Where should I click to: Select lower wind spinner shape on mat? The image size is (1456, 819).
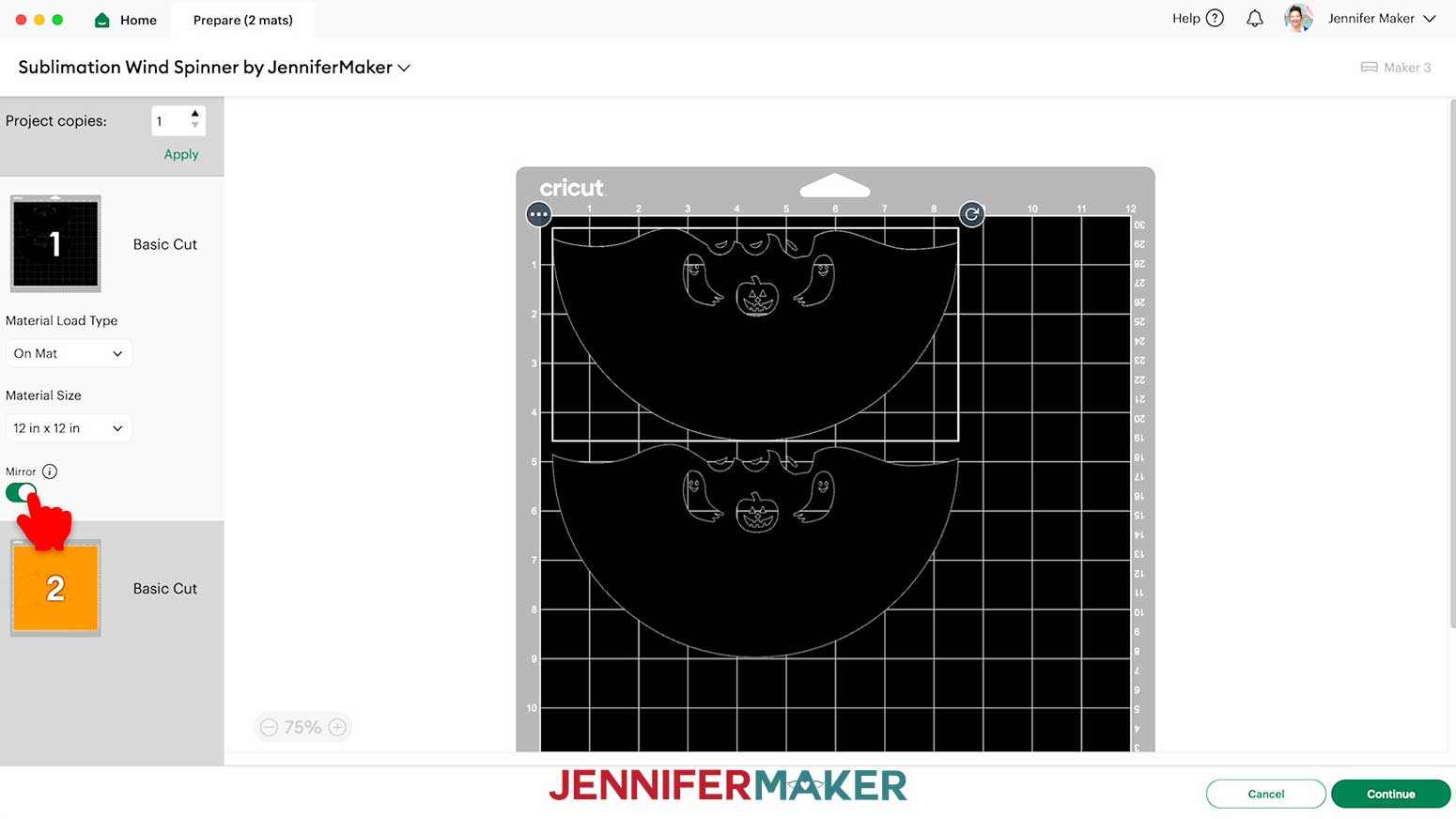755,552
